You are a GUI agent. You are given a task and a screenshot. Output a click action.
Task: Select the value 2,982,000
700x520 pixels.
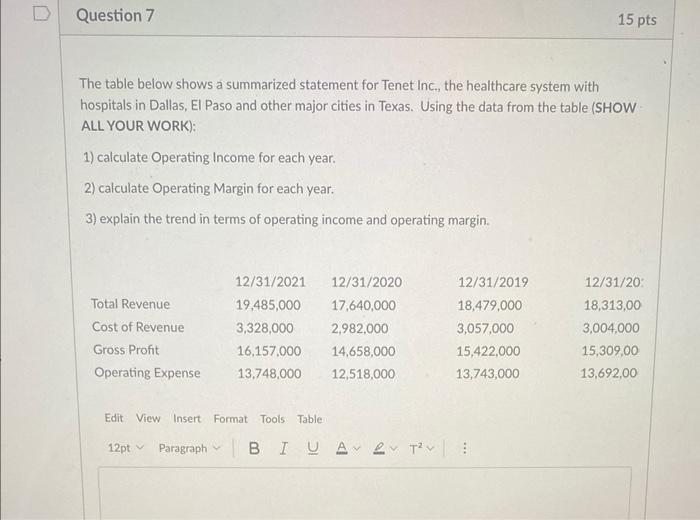360,329
